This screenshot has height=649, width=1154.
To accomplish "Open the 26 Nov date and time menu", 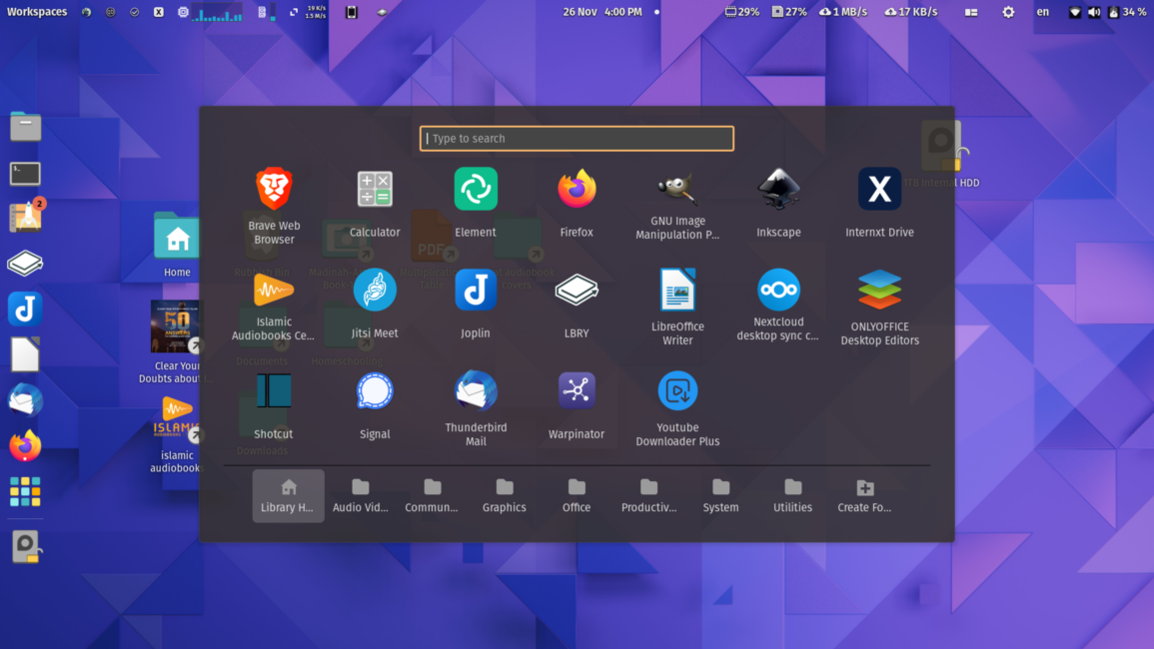I will pos(602,12).
